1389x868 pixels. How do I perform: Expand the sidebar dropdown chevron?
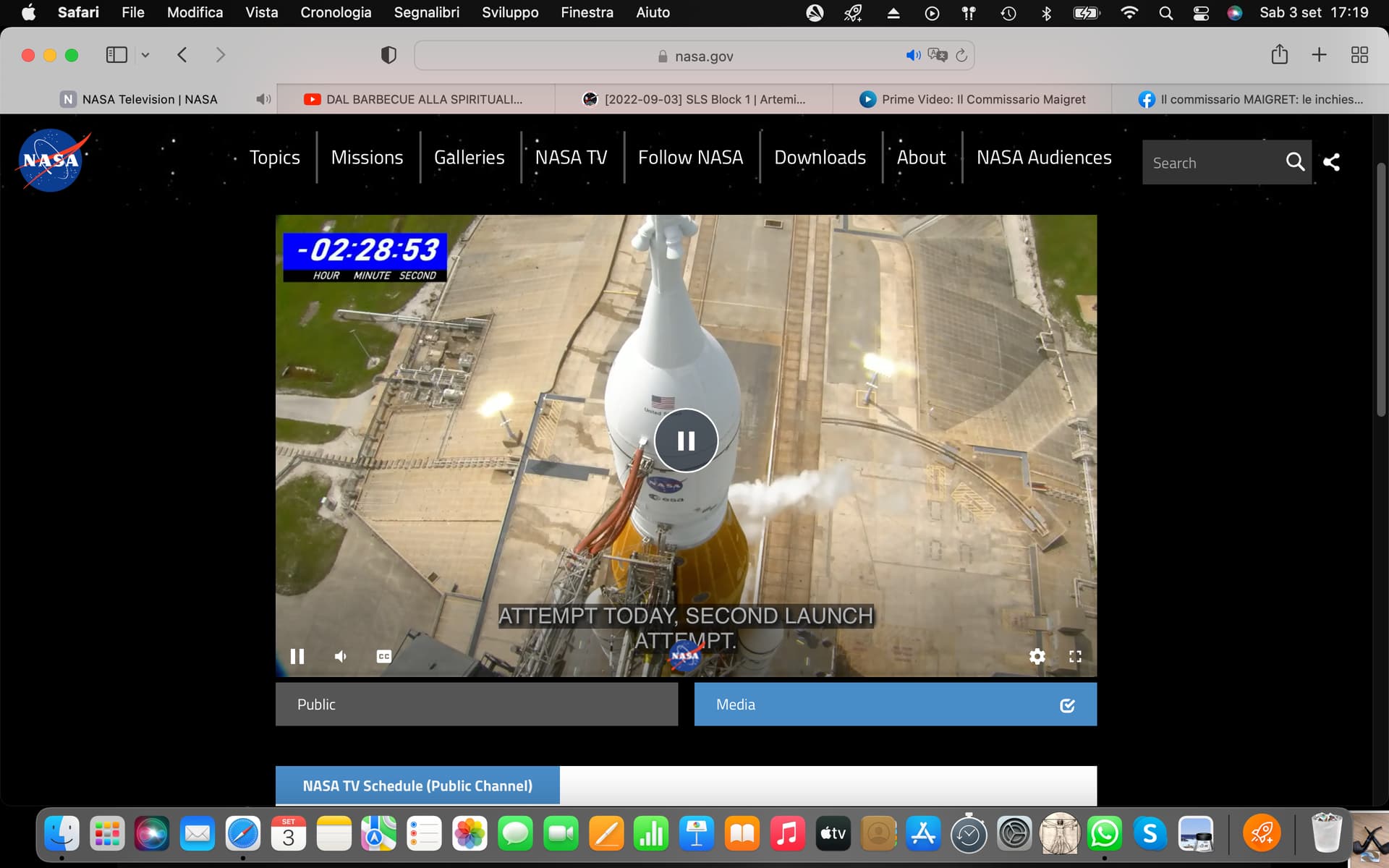click(x=145, y=55)
